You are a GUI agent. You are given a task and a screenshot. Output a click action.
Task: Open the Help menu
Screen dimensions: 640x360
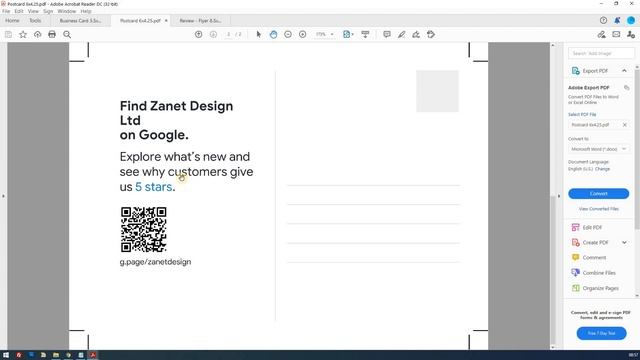[86, 11]
